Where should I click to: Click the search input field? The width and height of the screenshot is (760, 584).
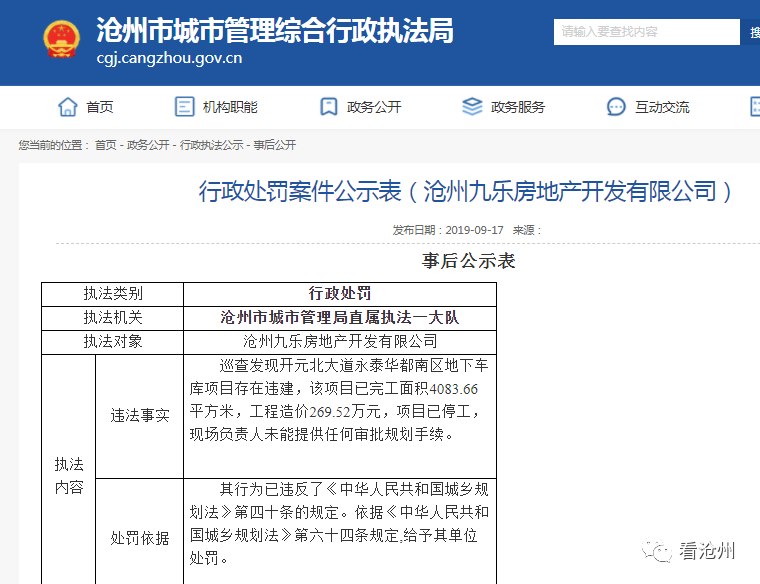pos(647,32)
